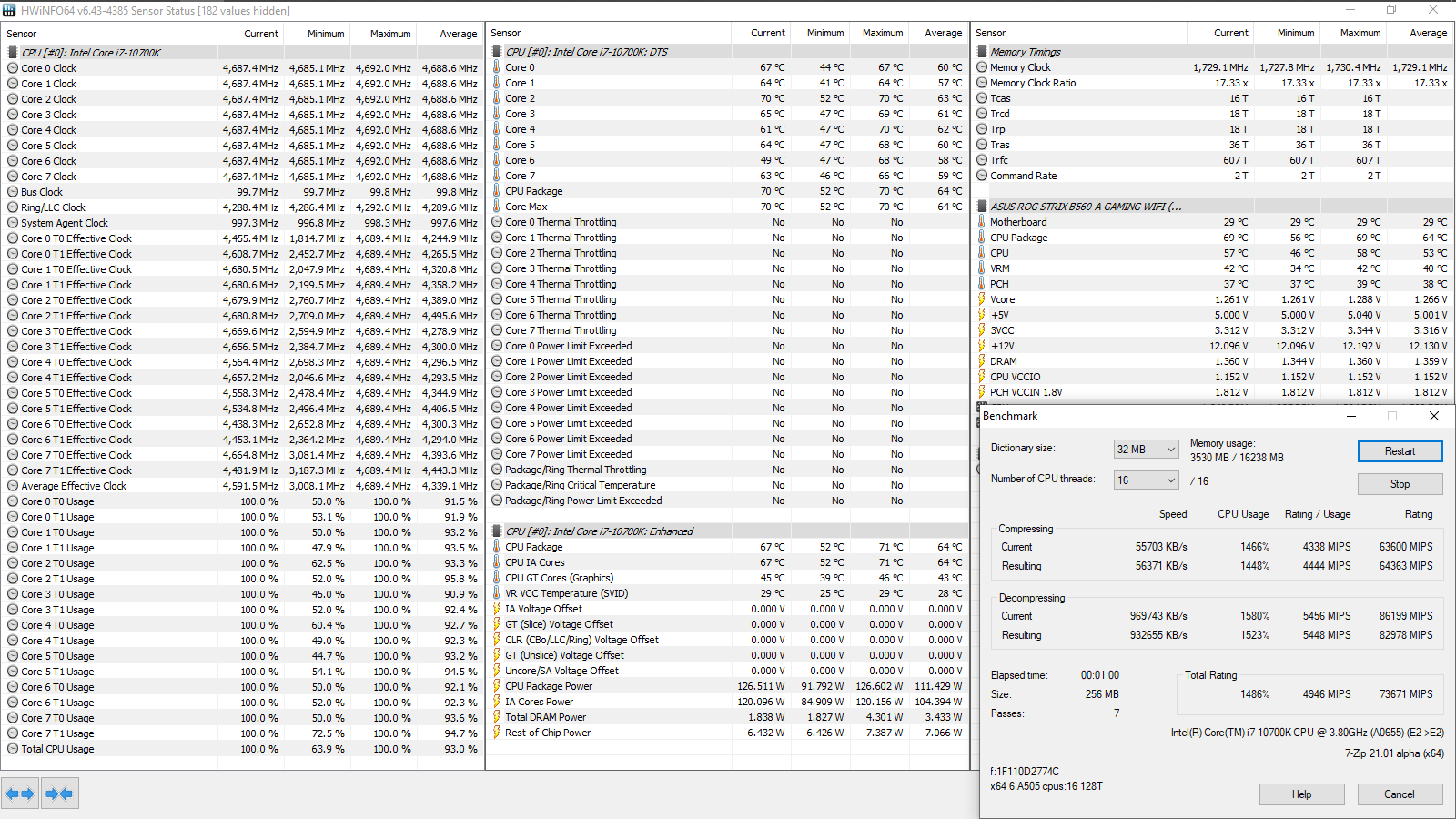
Task: Select the Core 3 T1 Effective Clock row
Action: 242,347
